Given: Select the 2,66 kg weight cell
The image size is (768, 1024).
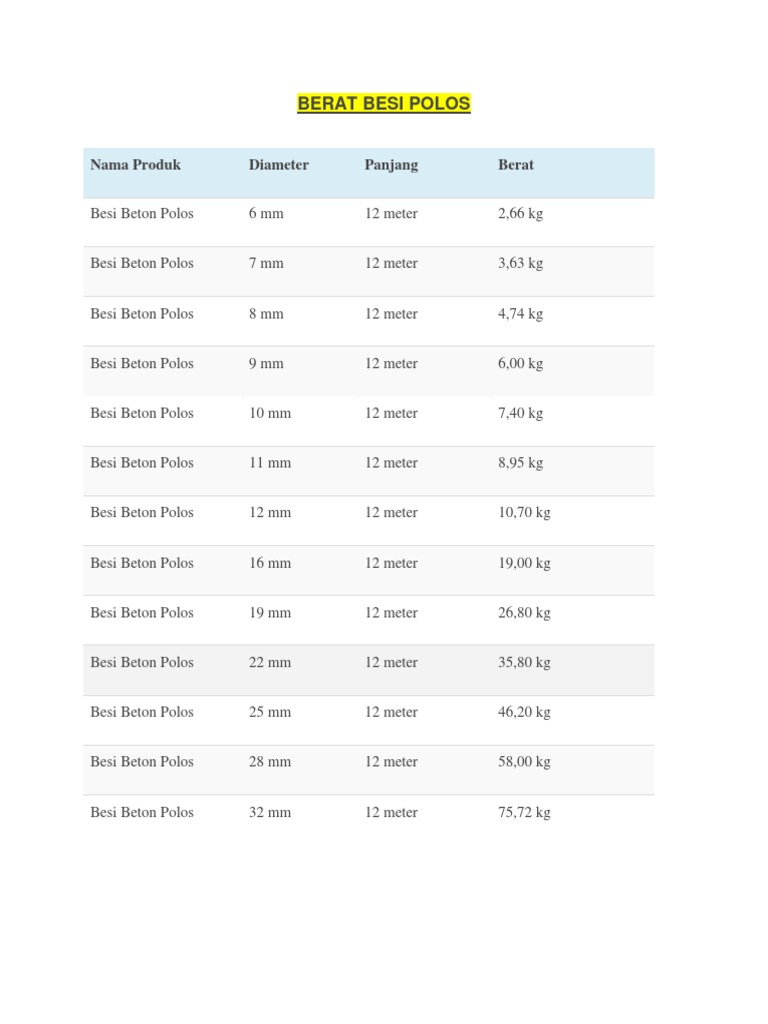Looking at the screenshot, I should pyautogui.click(x=520, y=214).
